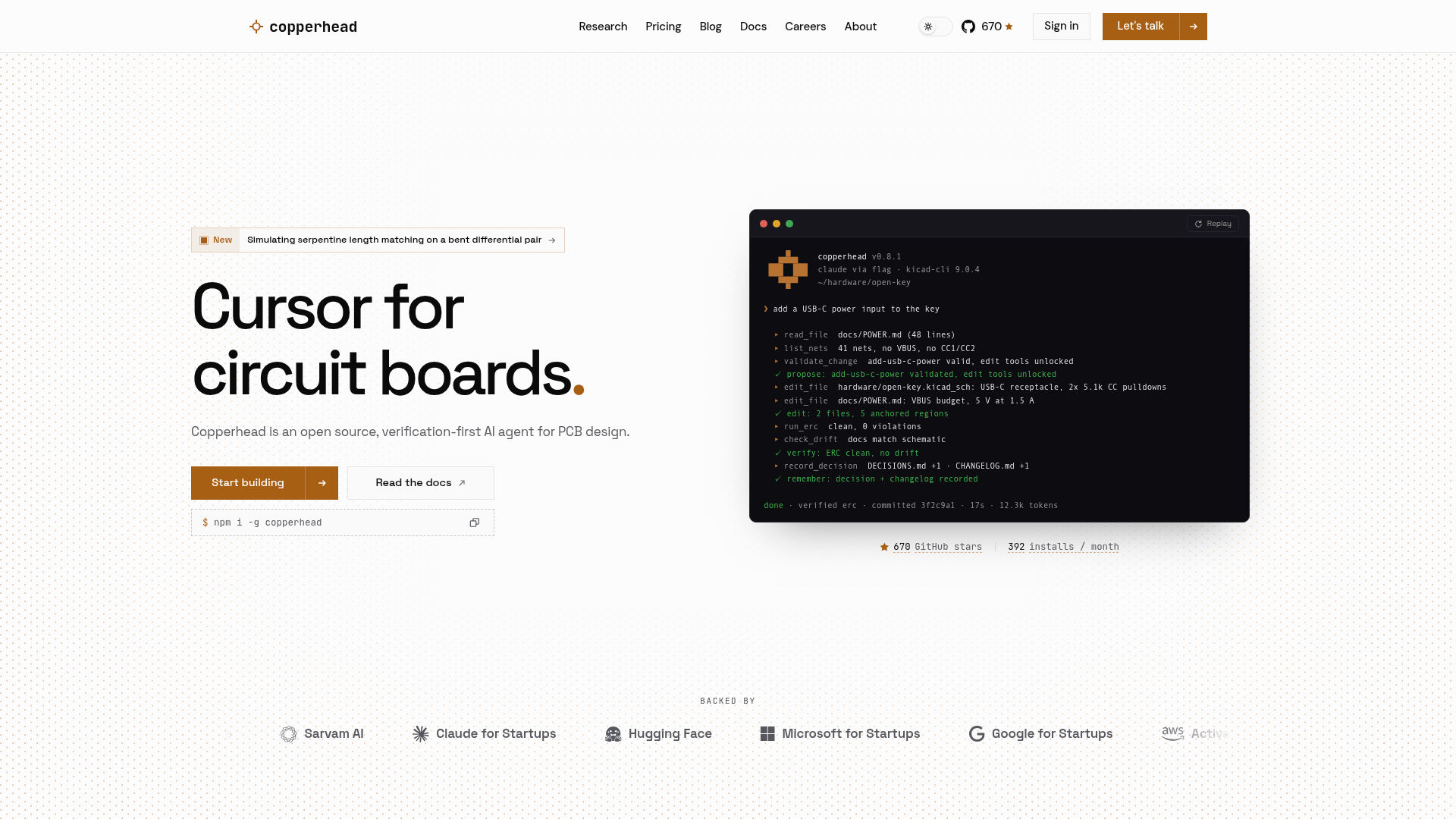Copy the npm install command
Viewport: 1456px width, 819px height.
[475, 522]
